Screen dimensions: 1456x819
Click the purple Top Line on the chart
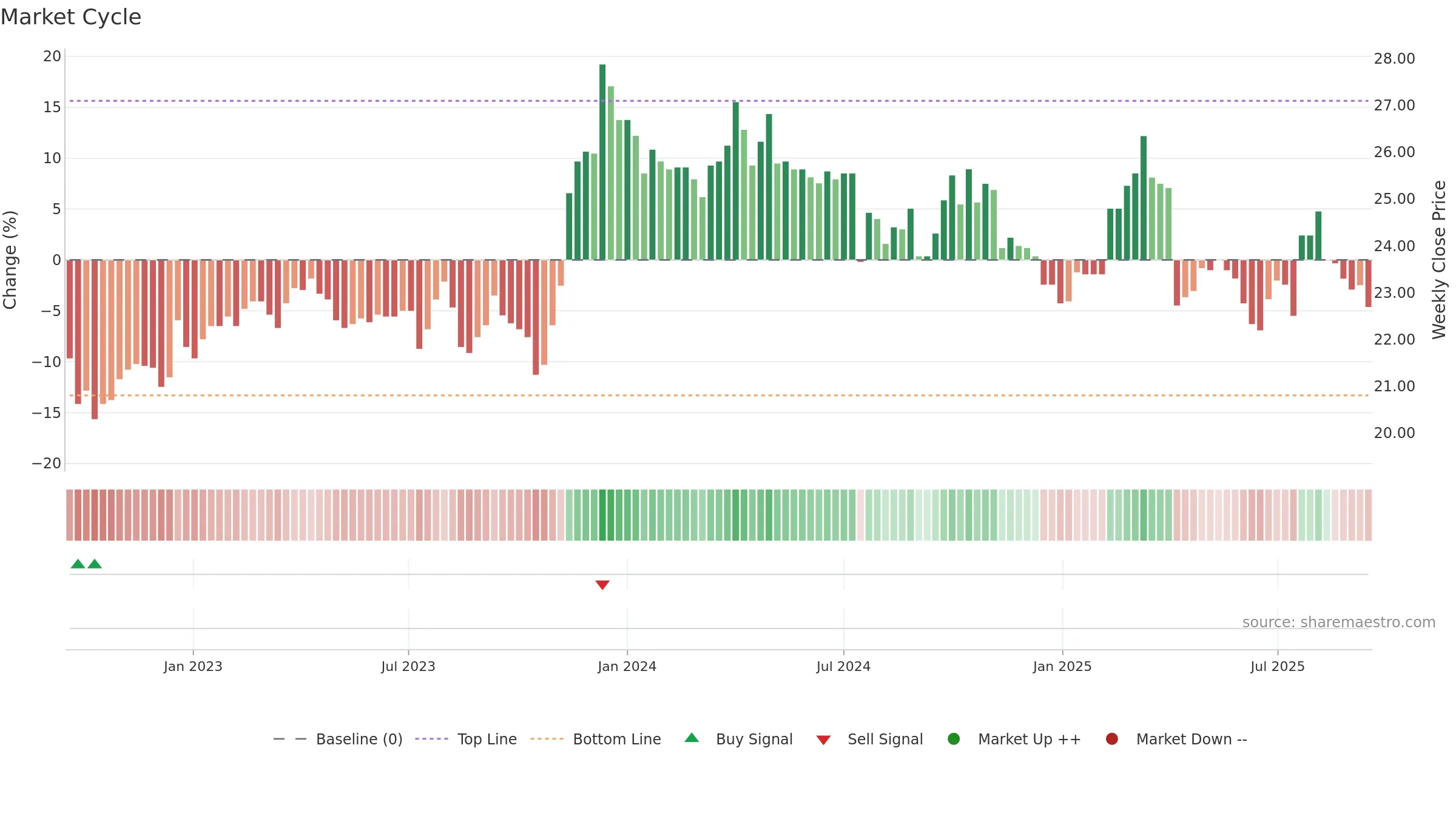[720, 101]
